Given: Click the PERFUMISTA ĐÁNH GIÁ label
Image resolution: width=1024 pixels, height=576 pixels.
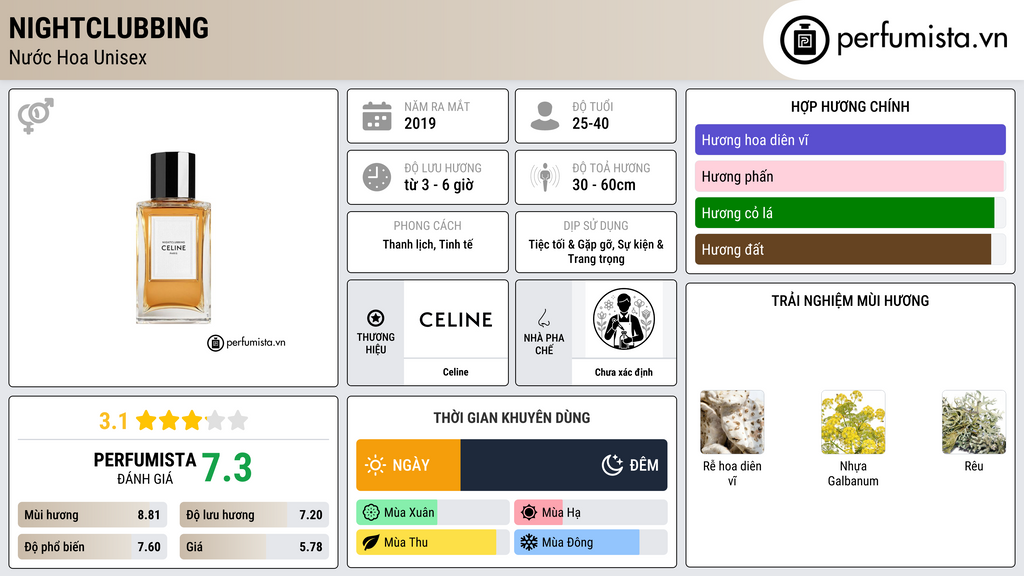Looking at the screenshot, I should 144,468.
